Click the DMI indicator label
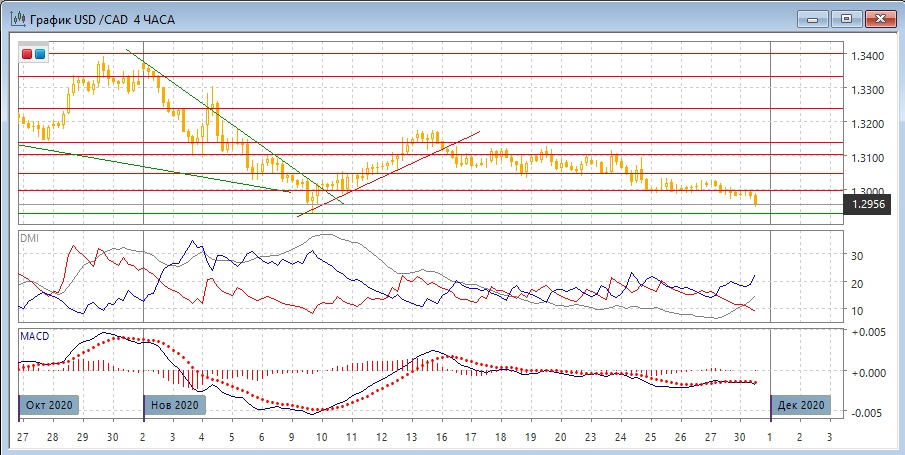The height and width of the screenshot is (455, 905). pos(28,238)
